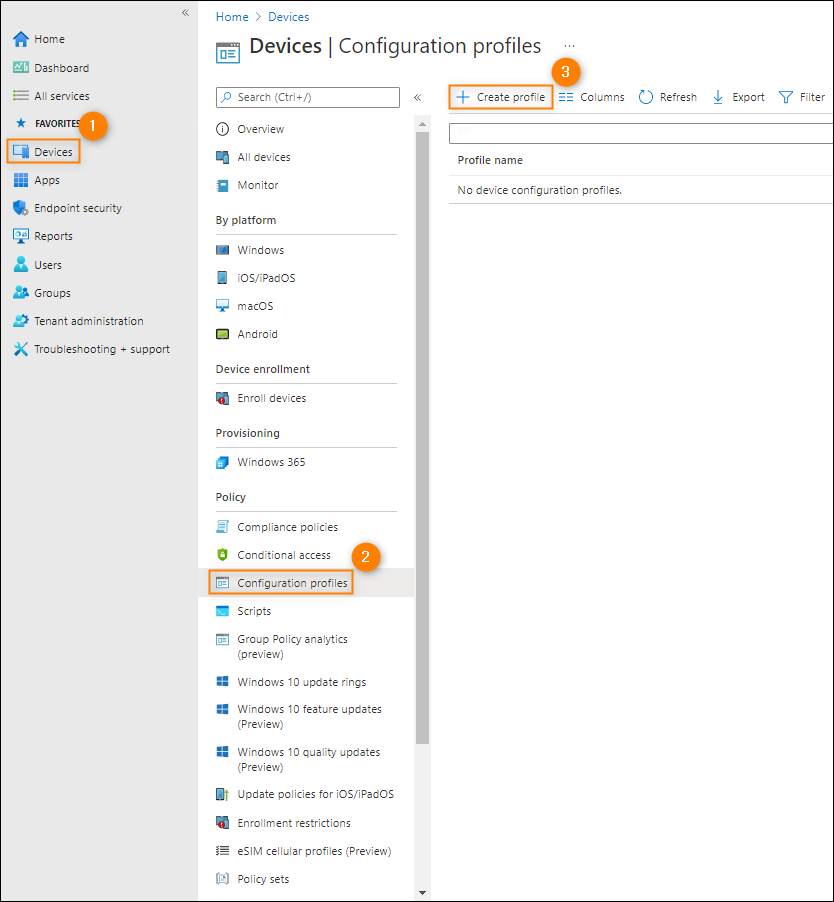Viewport: 834px width, 902px height.
Task: Click the Users person icon
Action: pyautogui.click(x=21, y=265)
